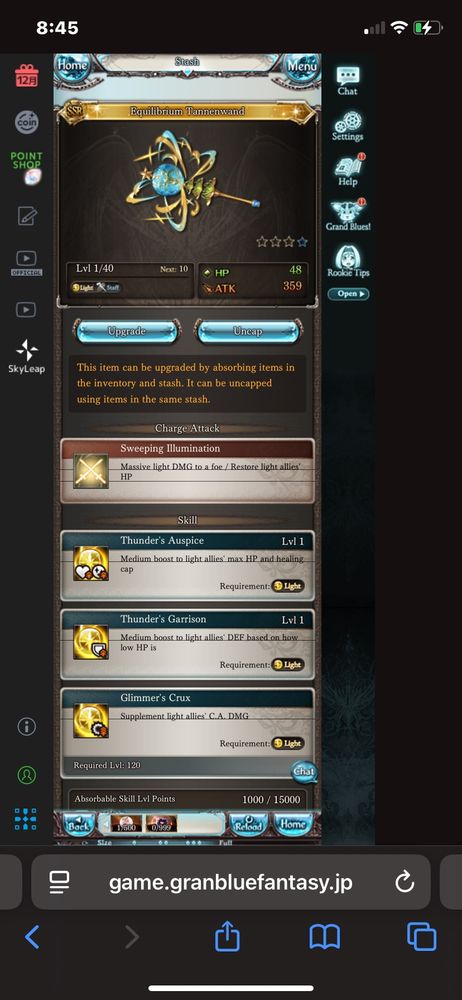Open the Menu orb at top right
Screen dimensions: 462x1000
pyautogui.click(x=301, y=66)
